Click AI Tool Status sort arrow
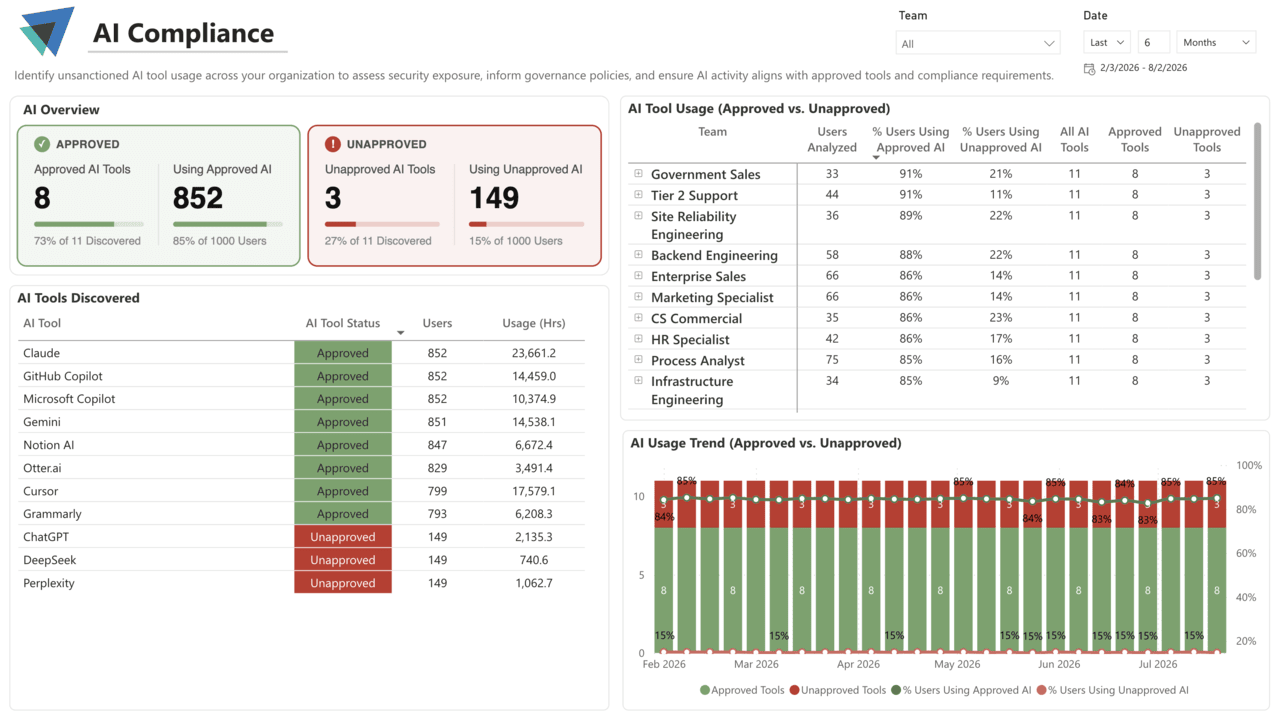 (400, 333)
